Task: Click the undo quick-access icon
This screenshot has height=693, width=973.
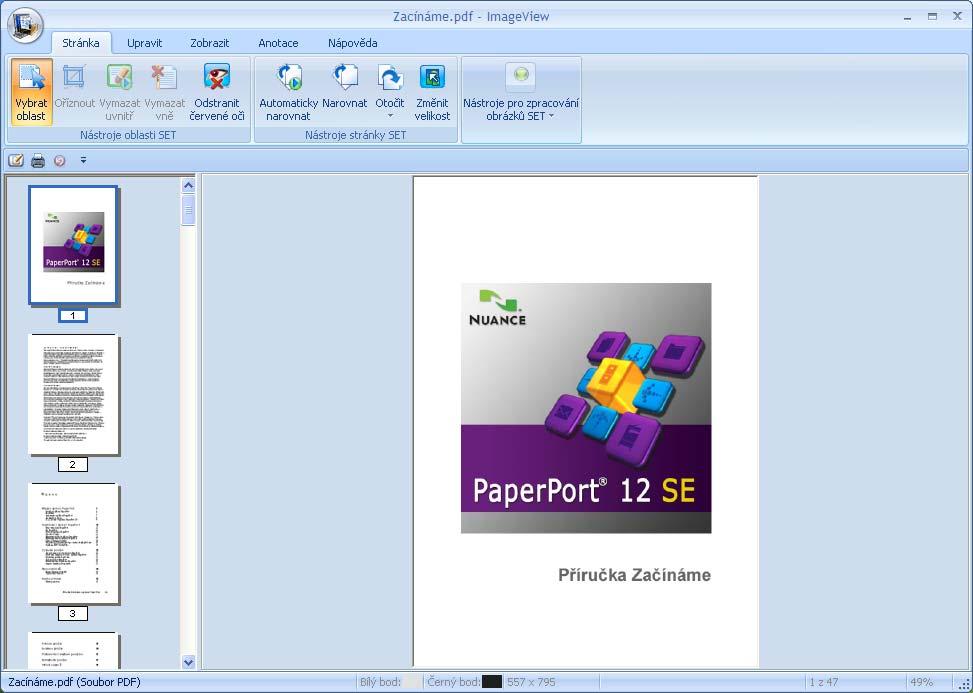Action: click(60, 161)
